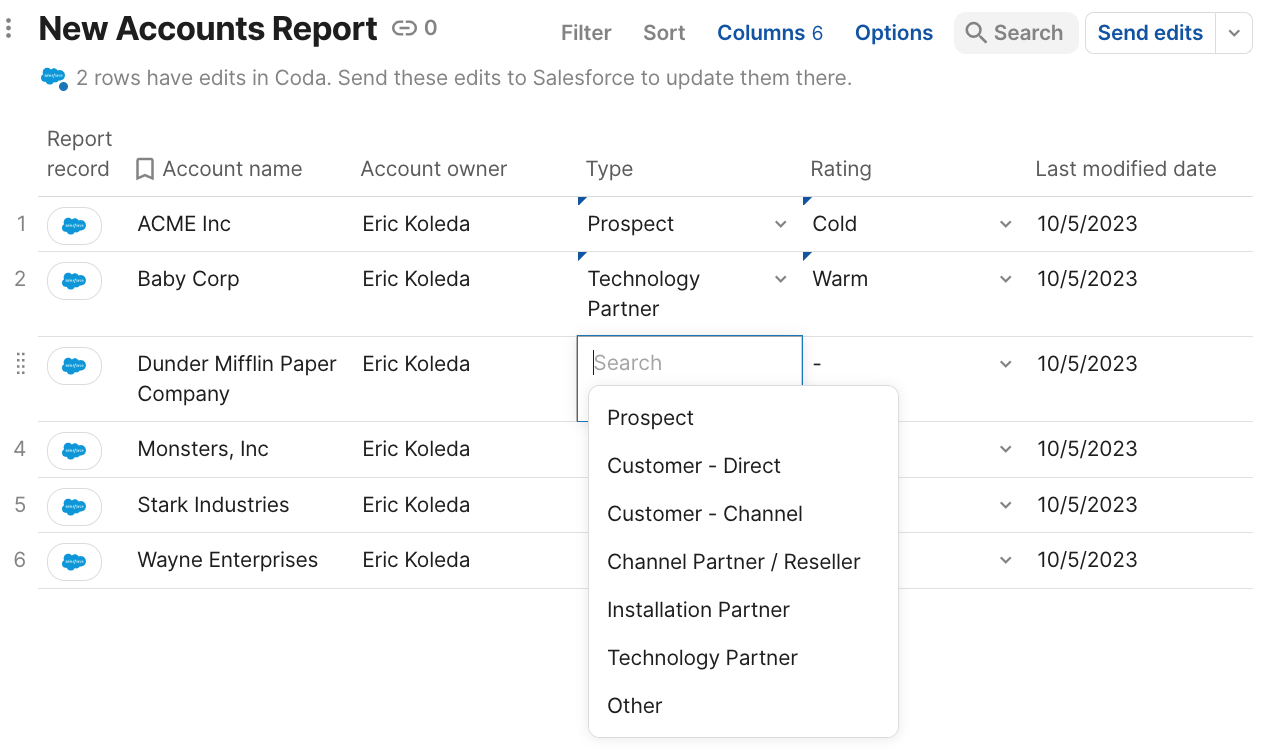Open the Salesforce record for ACME Inc

pos(74,225)
